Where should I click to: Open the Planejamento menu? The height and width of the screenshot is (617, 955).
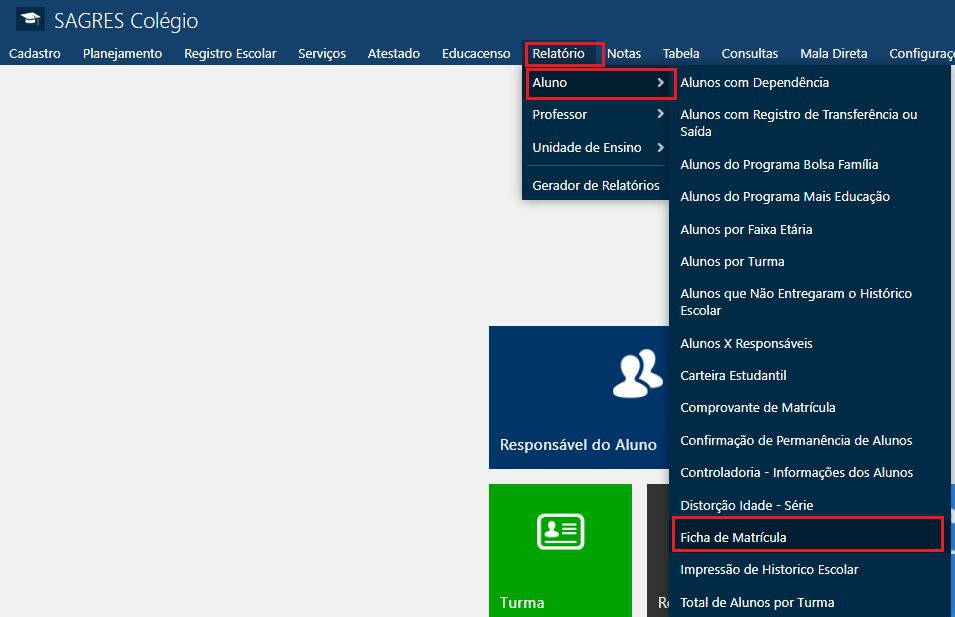point(122,54)
